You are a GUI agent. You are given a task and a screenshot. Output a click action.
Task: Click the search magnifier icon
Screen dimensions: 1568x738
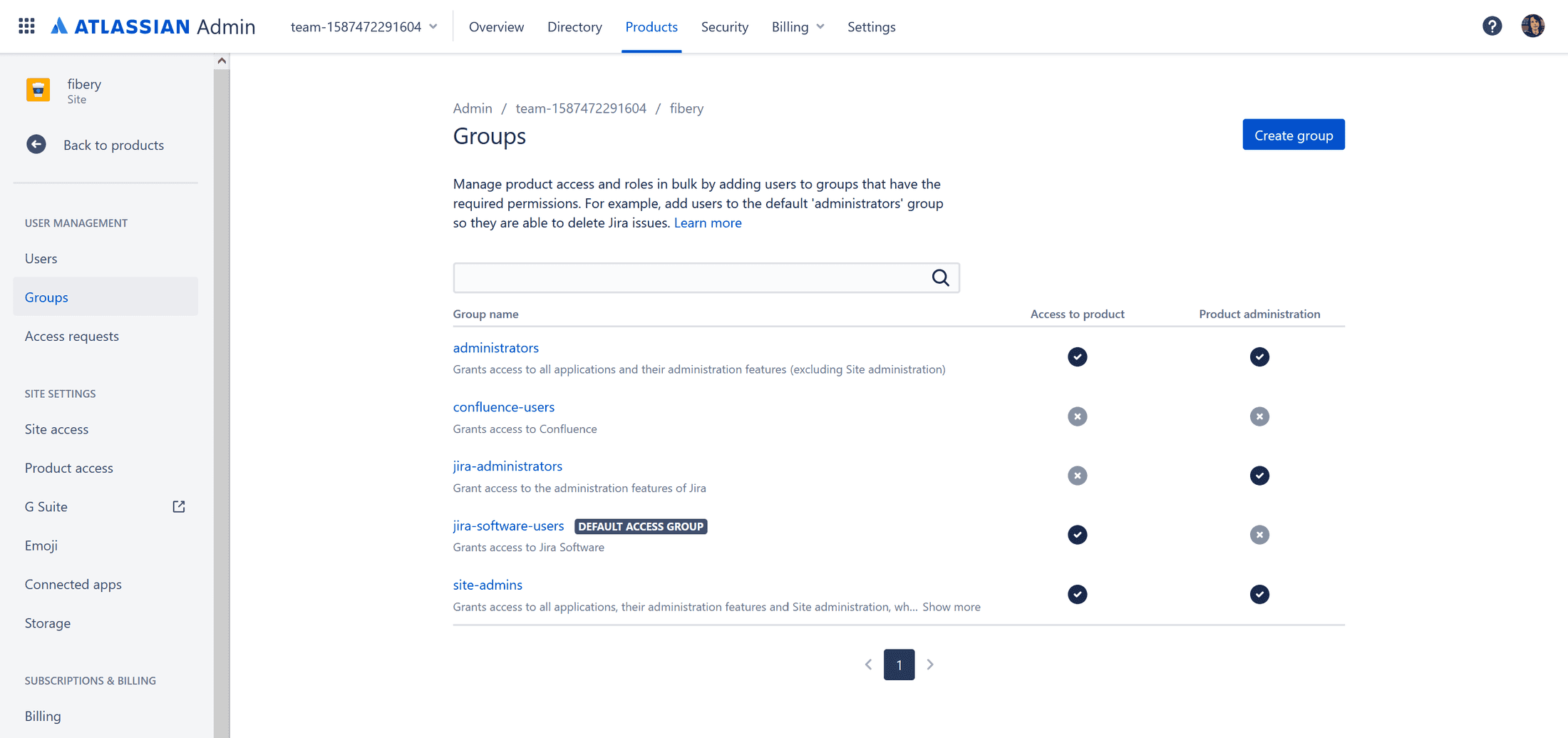tap(940, 277)
